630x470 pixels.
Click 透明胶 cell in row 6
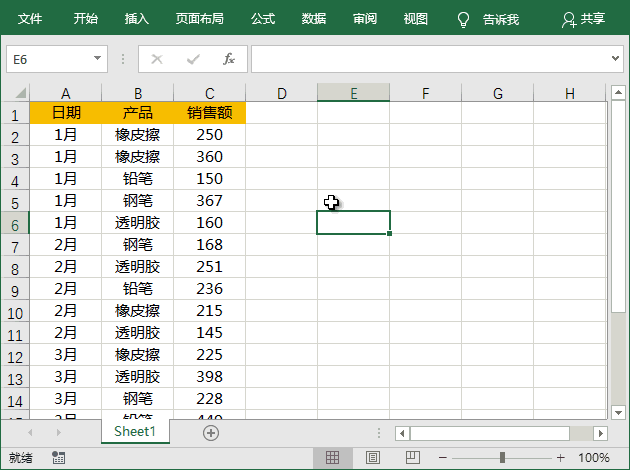pos(138,223)
